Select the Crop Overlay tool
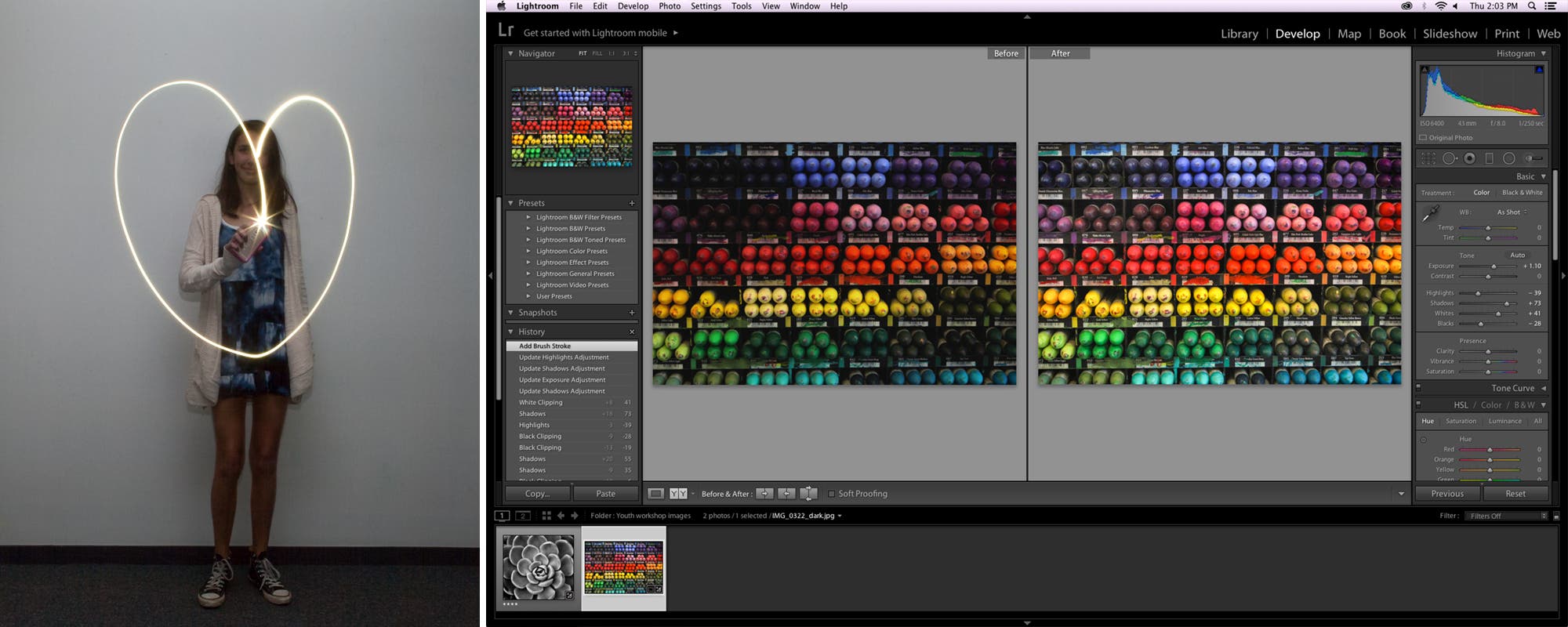 tap(1428, 158)
